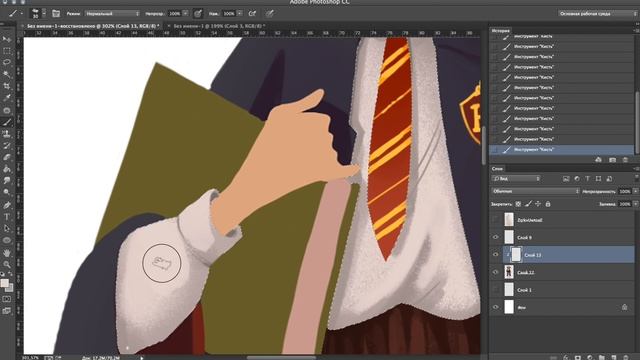Lock all layer attributes

[548, 204]
